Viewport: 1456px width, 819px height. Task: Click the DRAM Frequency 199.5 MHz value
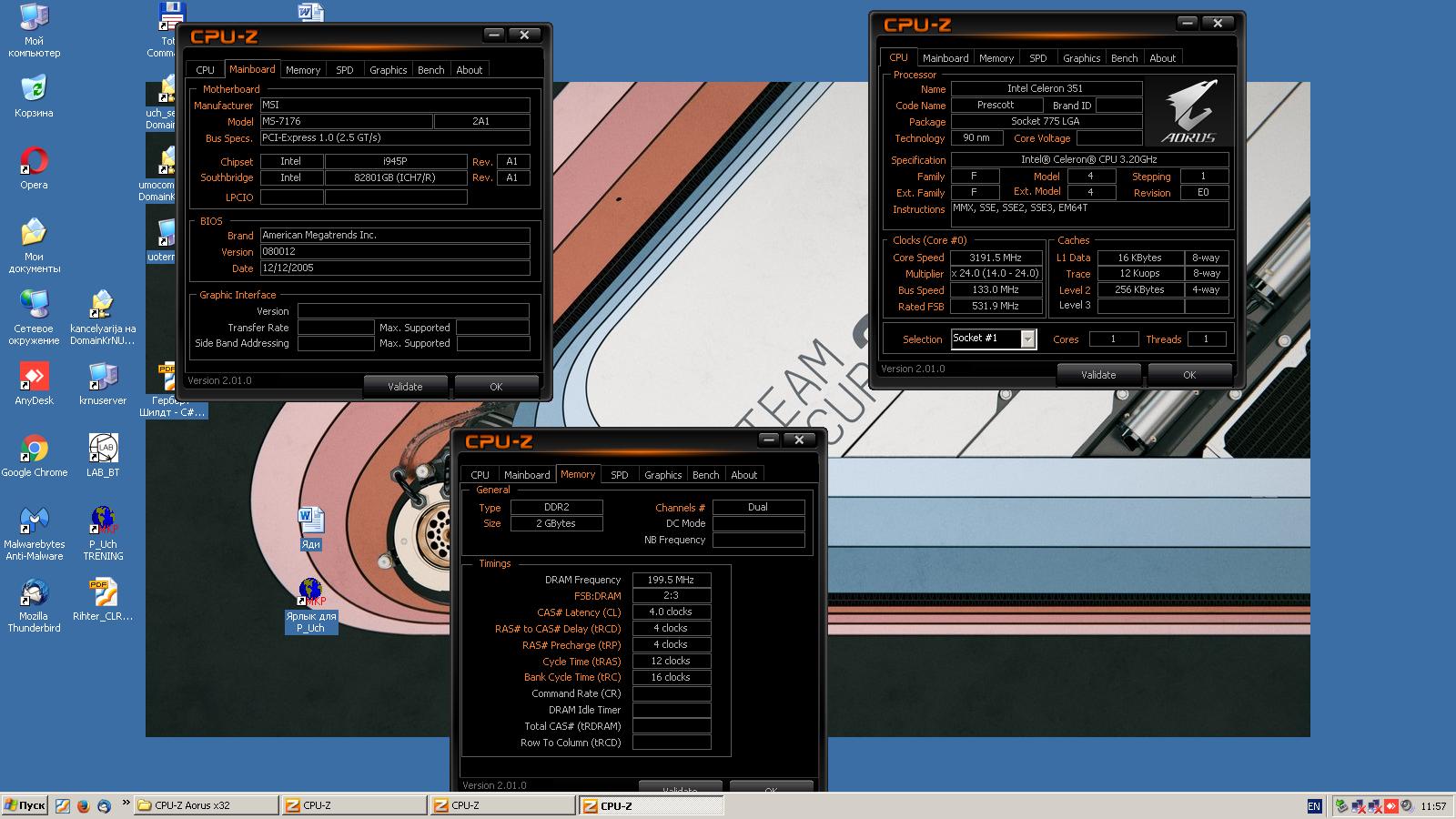pyautogui.click(x=672, y=580)
